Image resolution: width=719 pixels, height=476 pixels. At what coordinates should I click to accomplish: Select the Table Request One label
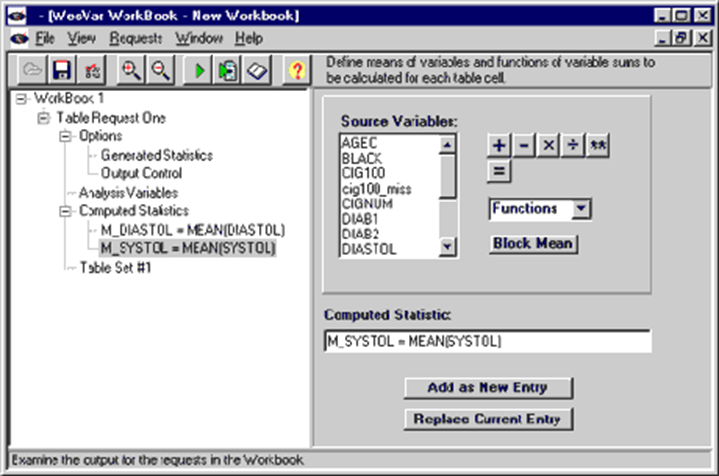click(111, 118)
